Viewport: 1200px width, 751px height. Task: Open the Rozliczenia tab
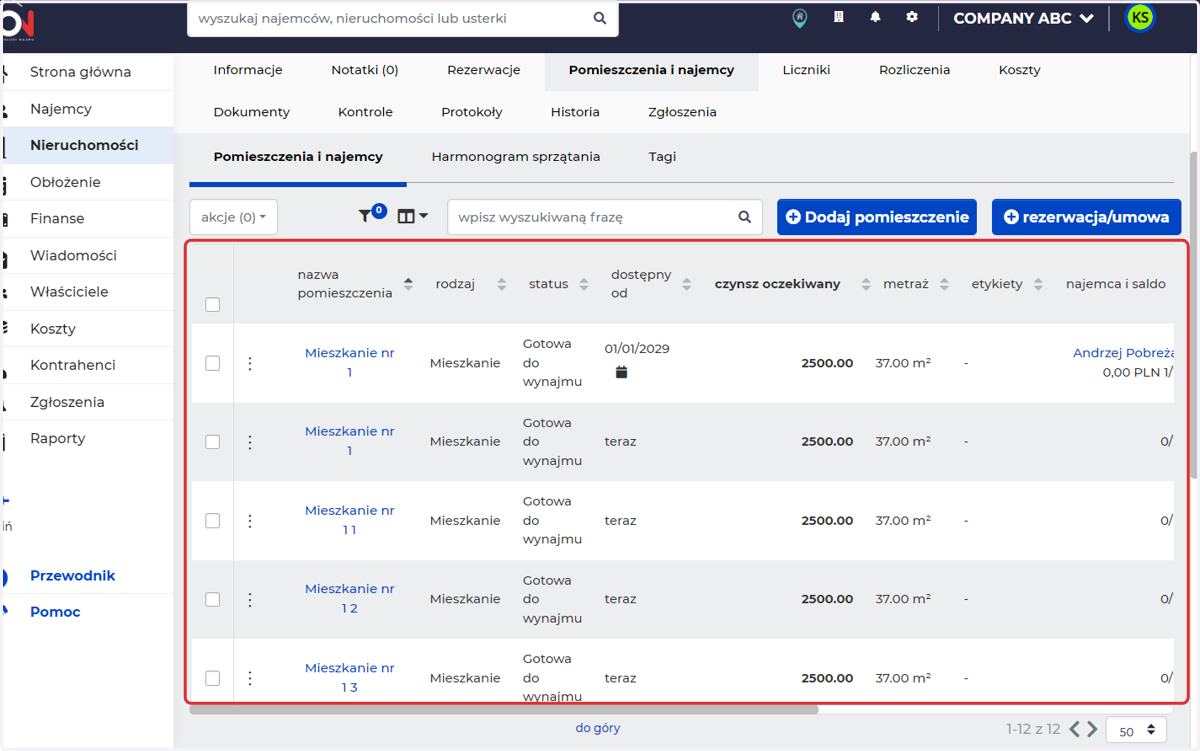coord(915,70)
